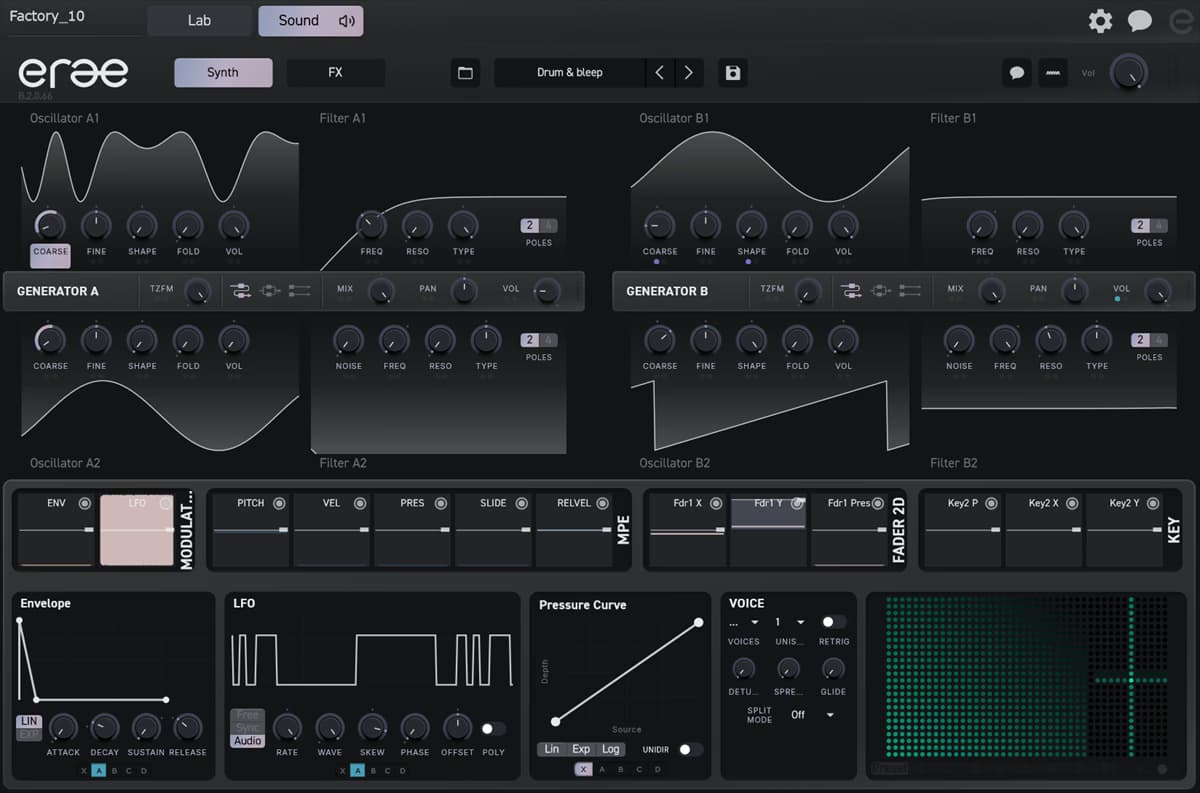Click the upper endpoint of the Pressure Curve
This screenshot has width=1200, height=793.
[x=698, y=623]
